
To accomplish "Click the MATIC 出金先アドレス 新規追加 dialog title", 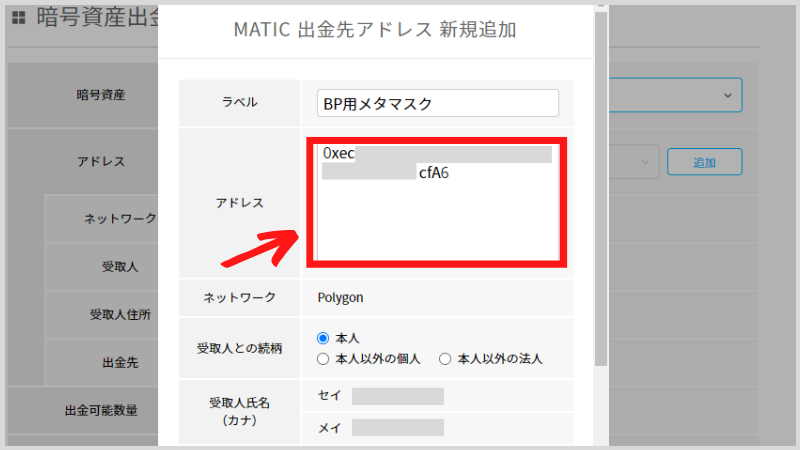I will click(375, 30).
